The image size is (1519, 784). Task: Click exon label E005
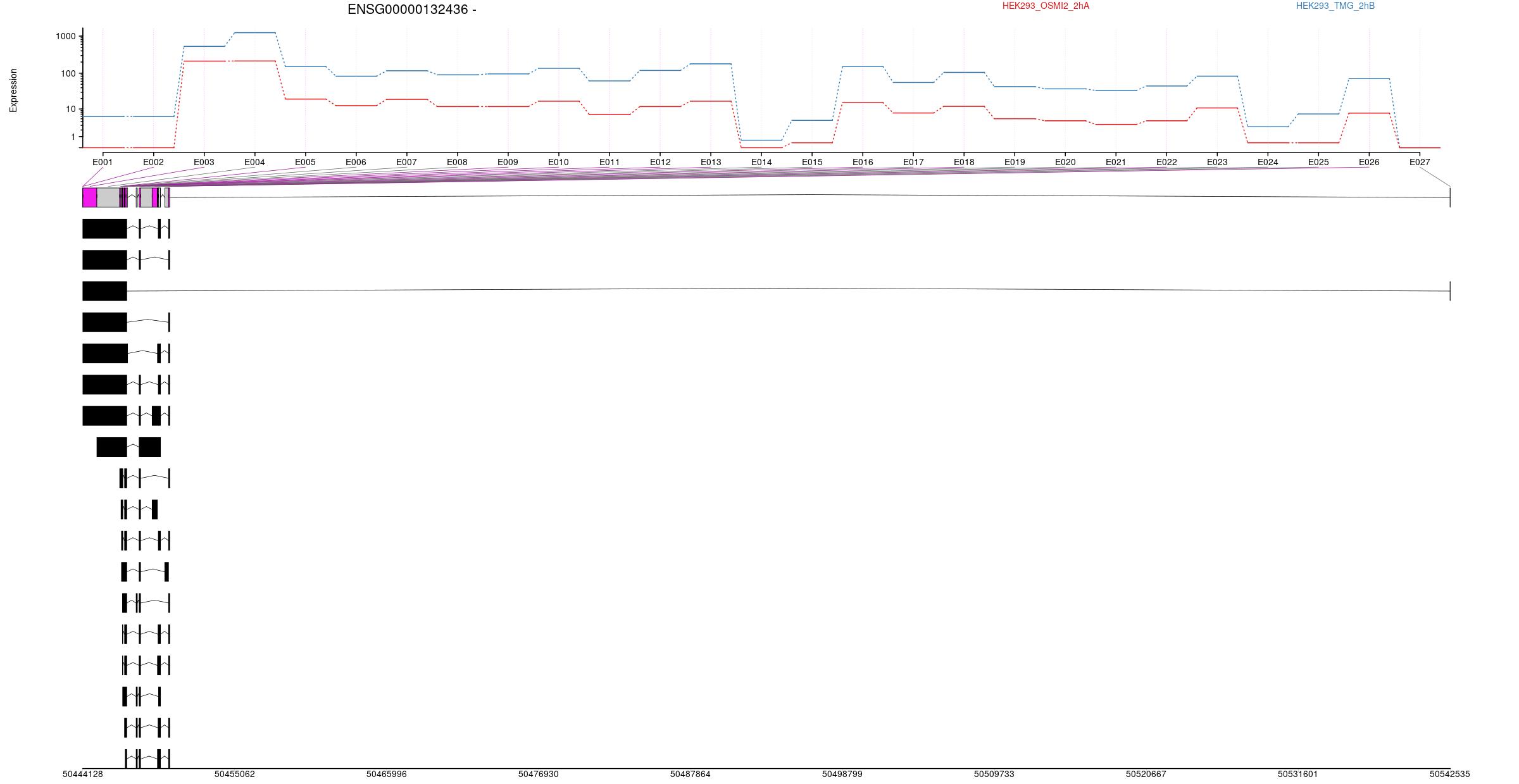(305, 162)
